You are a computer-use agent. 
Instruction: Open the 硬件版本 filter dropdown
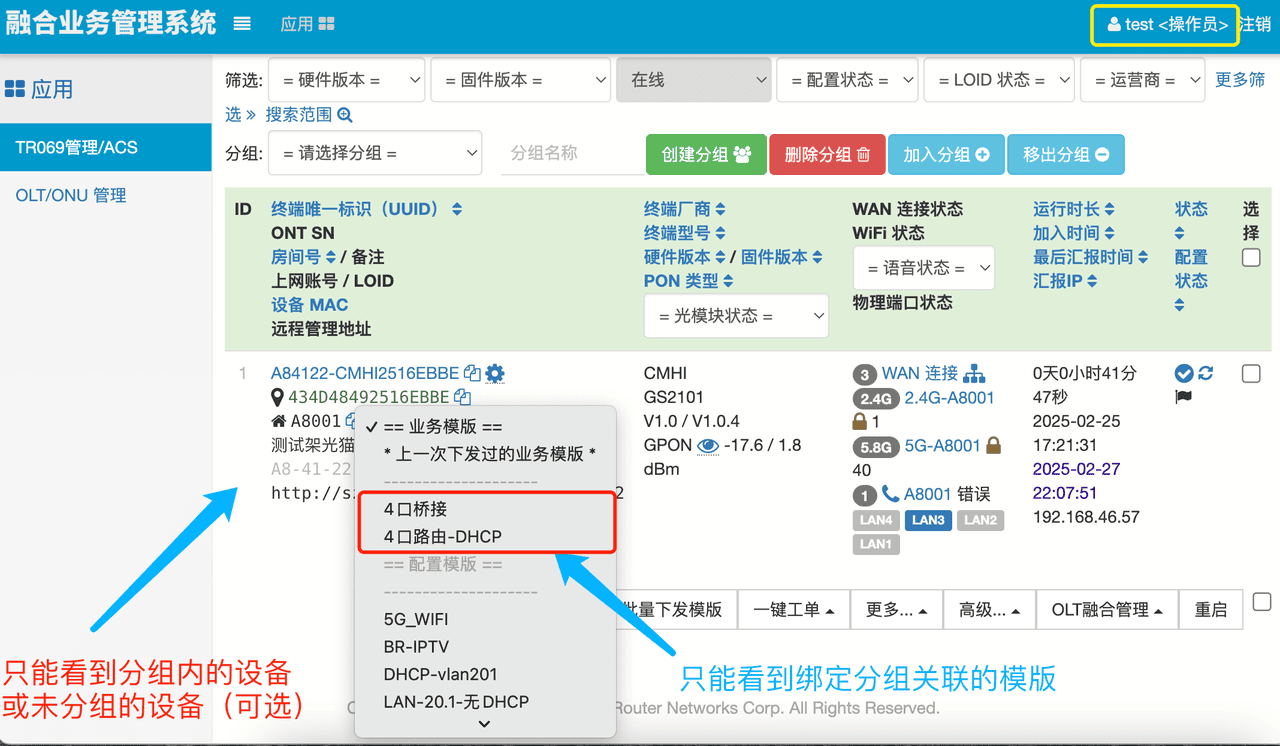click(347, 80)
